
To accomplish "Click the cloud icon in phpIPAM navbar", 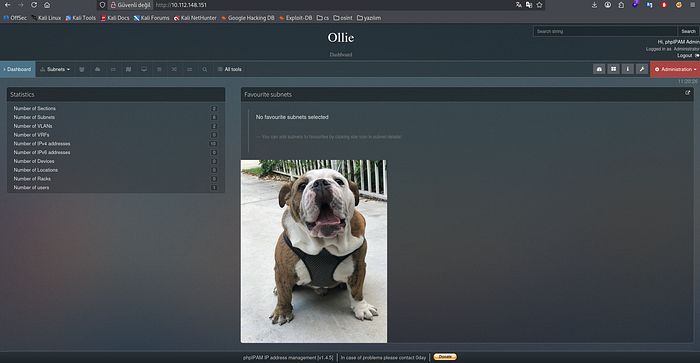I will coord(97,69).
